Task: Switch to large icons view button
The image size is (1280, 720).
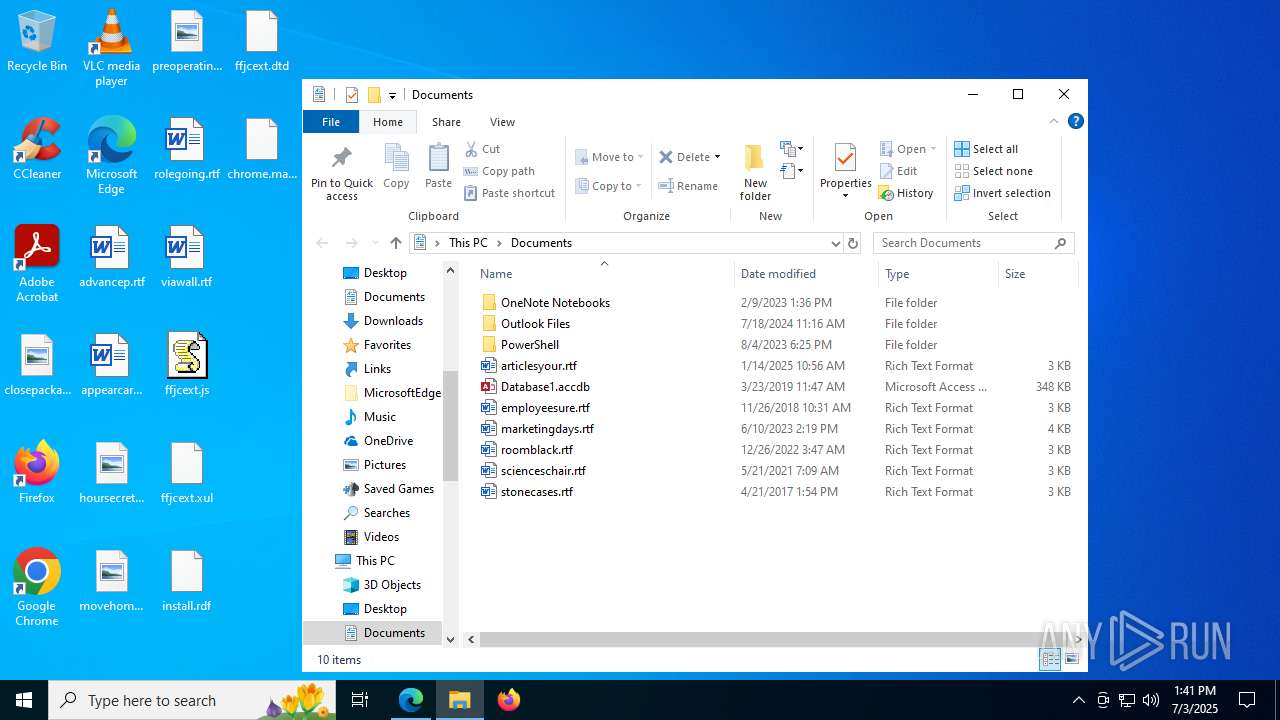Action: tap(1072, 658)
